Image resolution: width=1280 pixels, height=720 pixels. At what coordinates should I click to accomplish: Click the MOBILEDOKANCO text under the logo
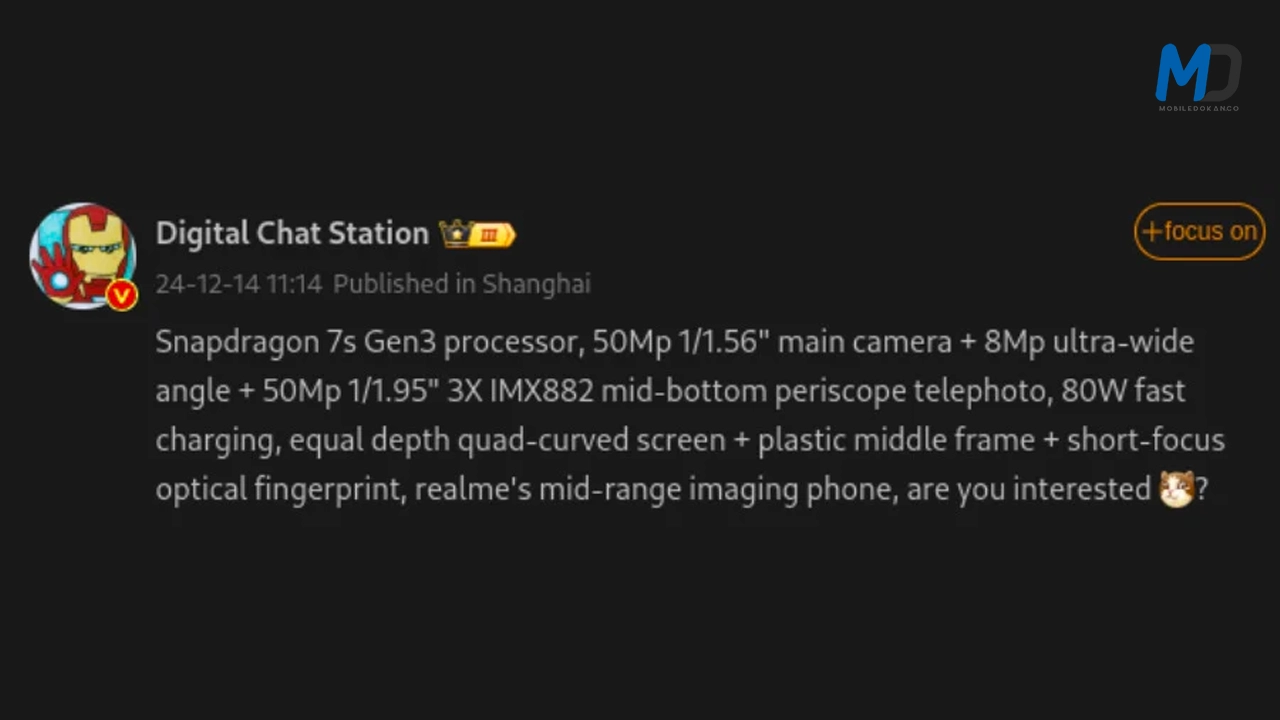1198,107
